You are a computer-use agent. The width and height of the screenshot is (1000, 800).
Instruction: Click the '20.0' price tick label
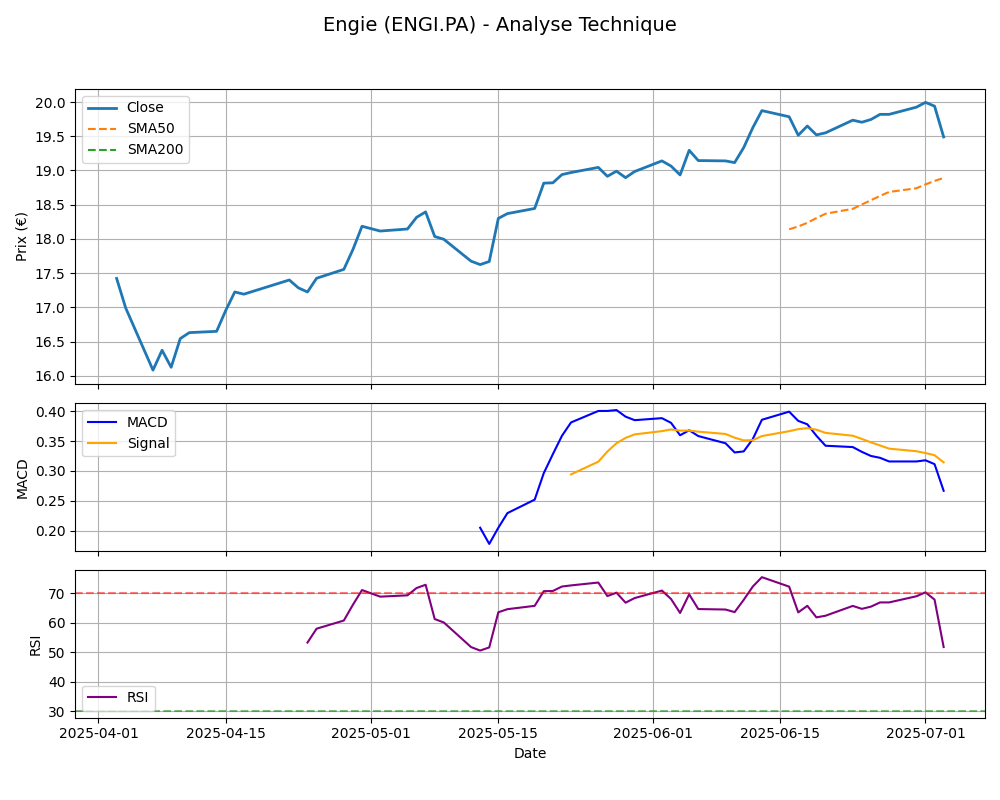pyautogui.click(x=52, y=103)
